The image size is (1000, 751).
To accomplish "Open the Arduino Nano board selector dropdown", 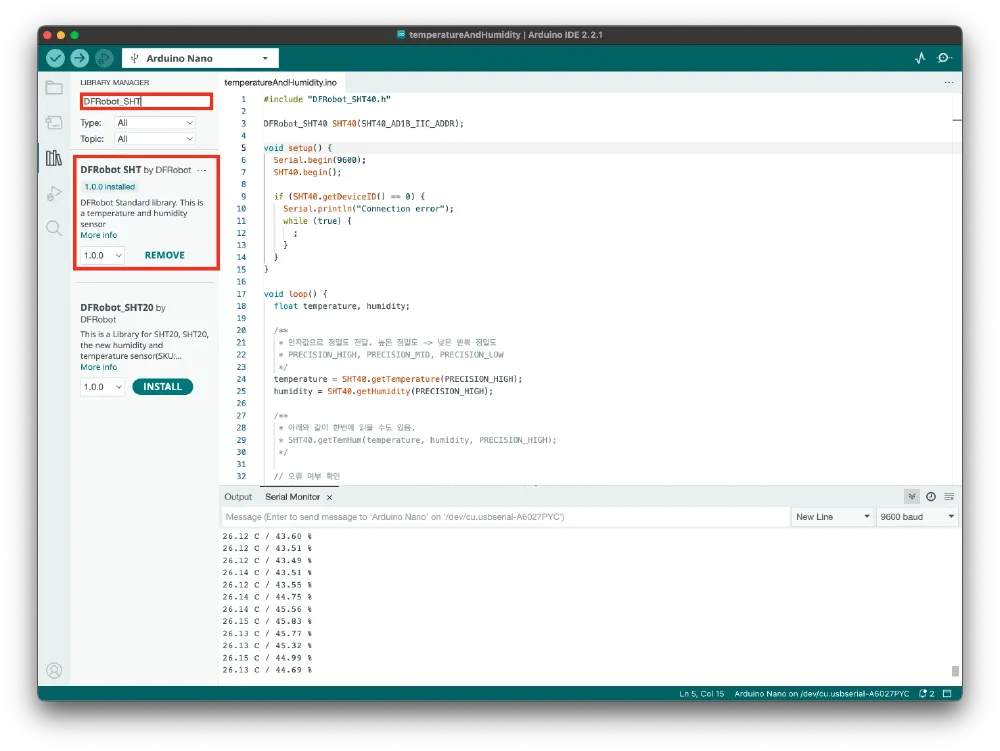I will pyautogui.click(x=200, y=58).
